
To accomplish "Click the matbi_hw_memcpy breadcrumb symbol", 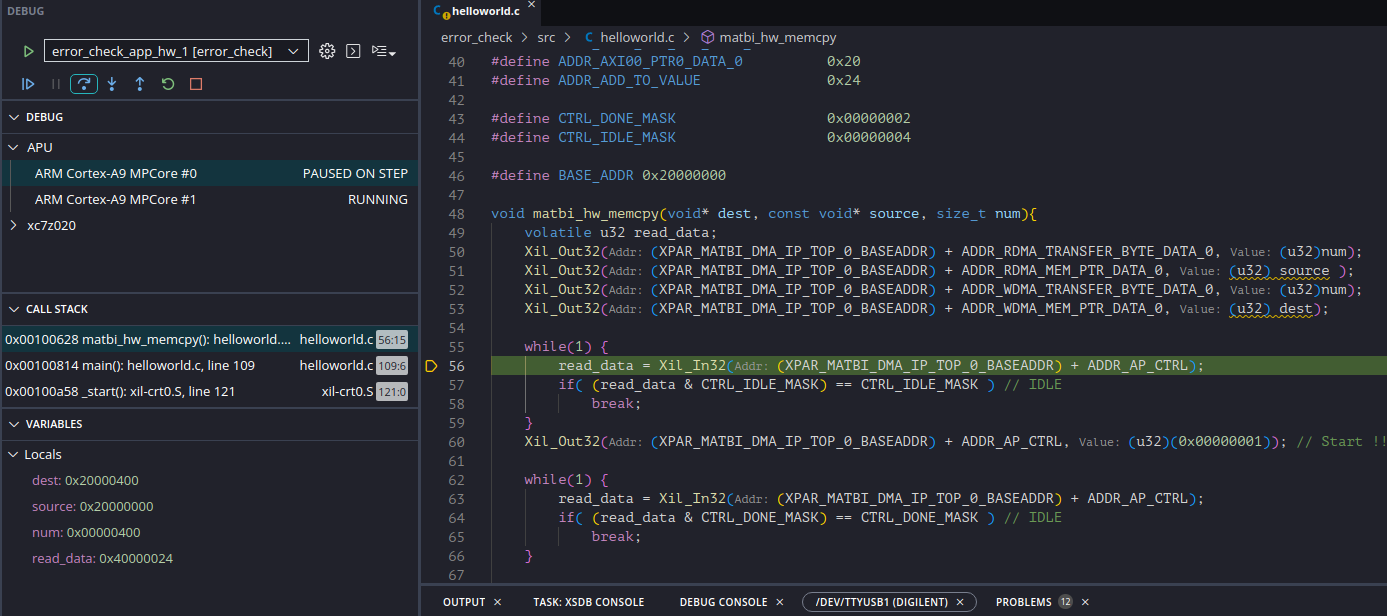I will click(777, 37).
